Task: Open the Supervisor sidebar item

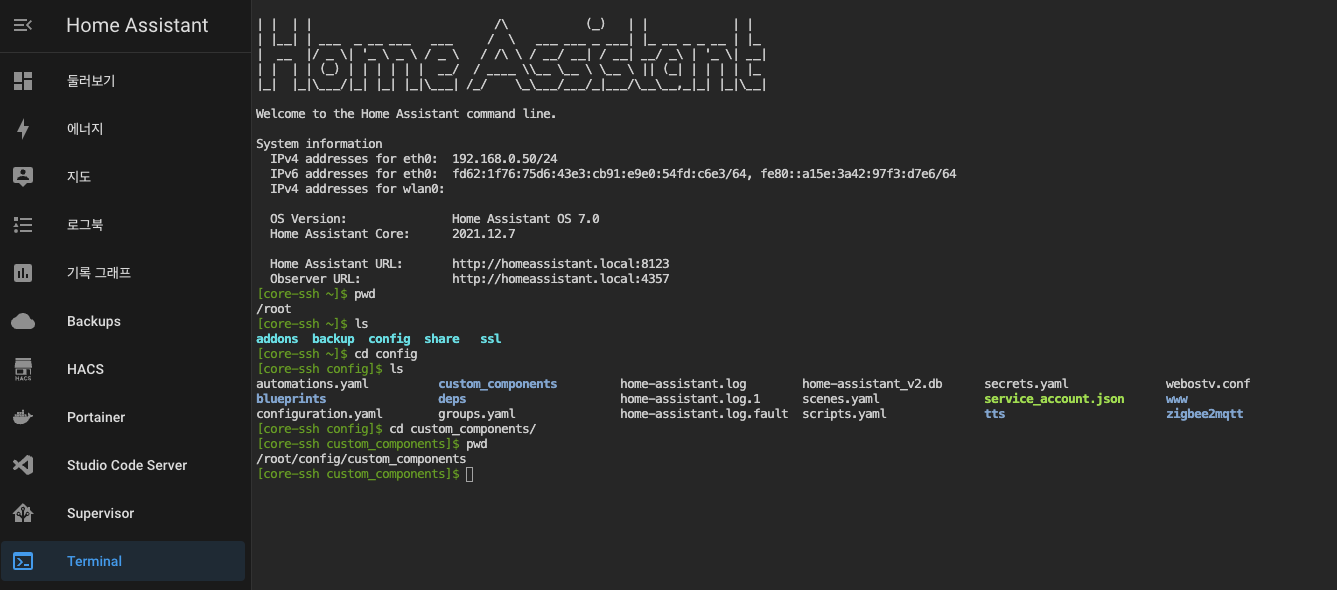Action: click(x=123, y=513)
